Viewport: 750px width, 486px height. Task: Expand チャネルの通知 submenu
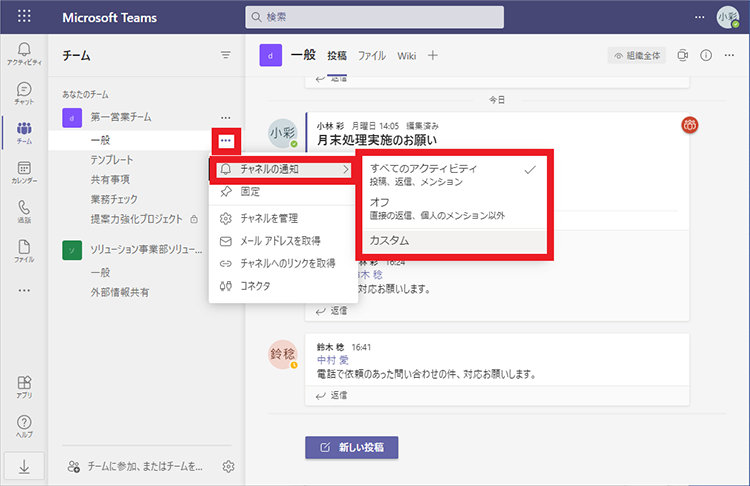[x=284, y=169]
